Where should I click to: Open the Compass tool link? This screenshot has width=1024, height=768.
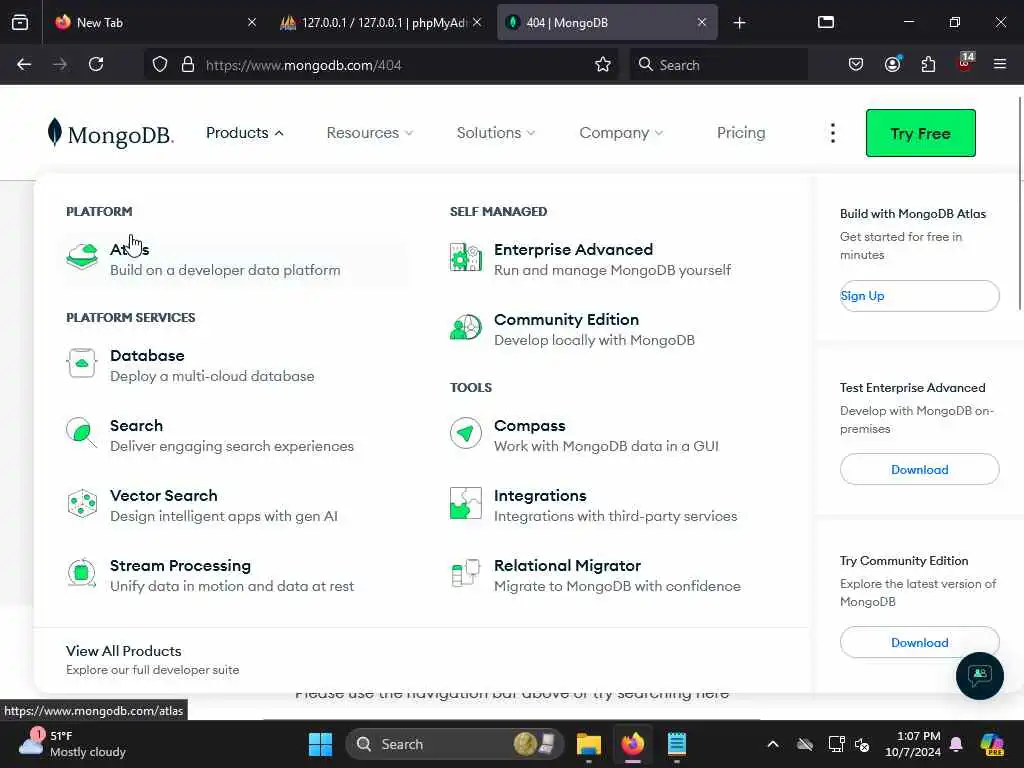point(529,426)
